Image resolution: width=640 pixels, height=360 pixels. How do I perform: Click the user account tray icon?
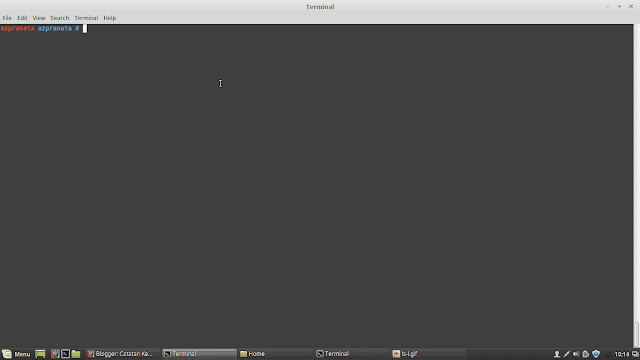[557, 354]
